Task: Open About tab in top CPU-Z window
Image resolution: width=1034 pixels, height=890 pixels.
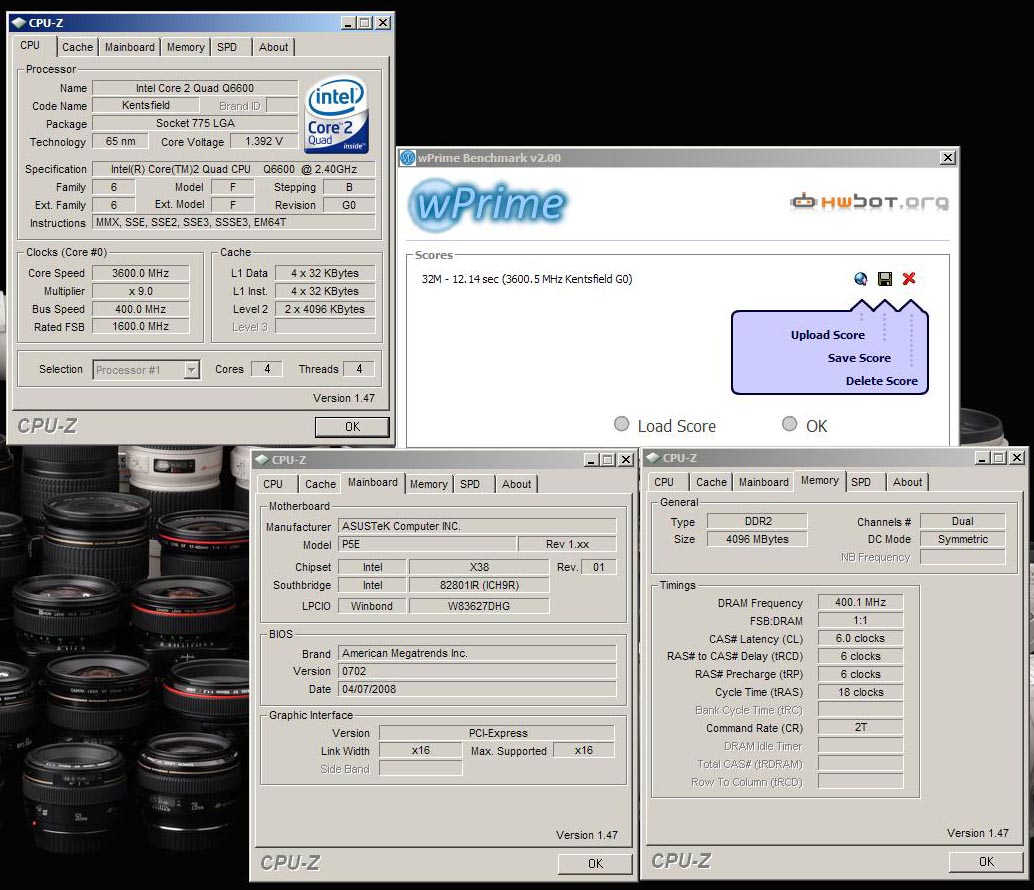Action: pos(273,47)
